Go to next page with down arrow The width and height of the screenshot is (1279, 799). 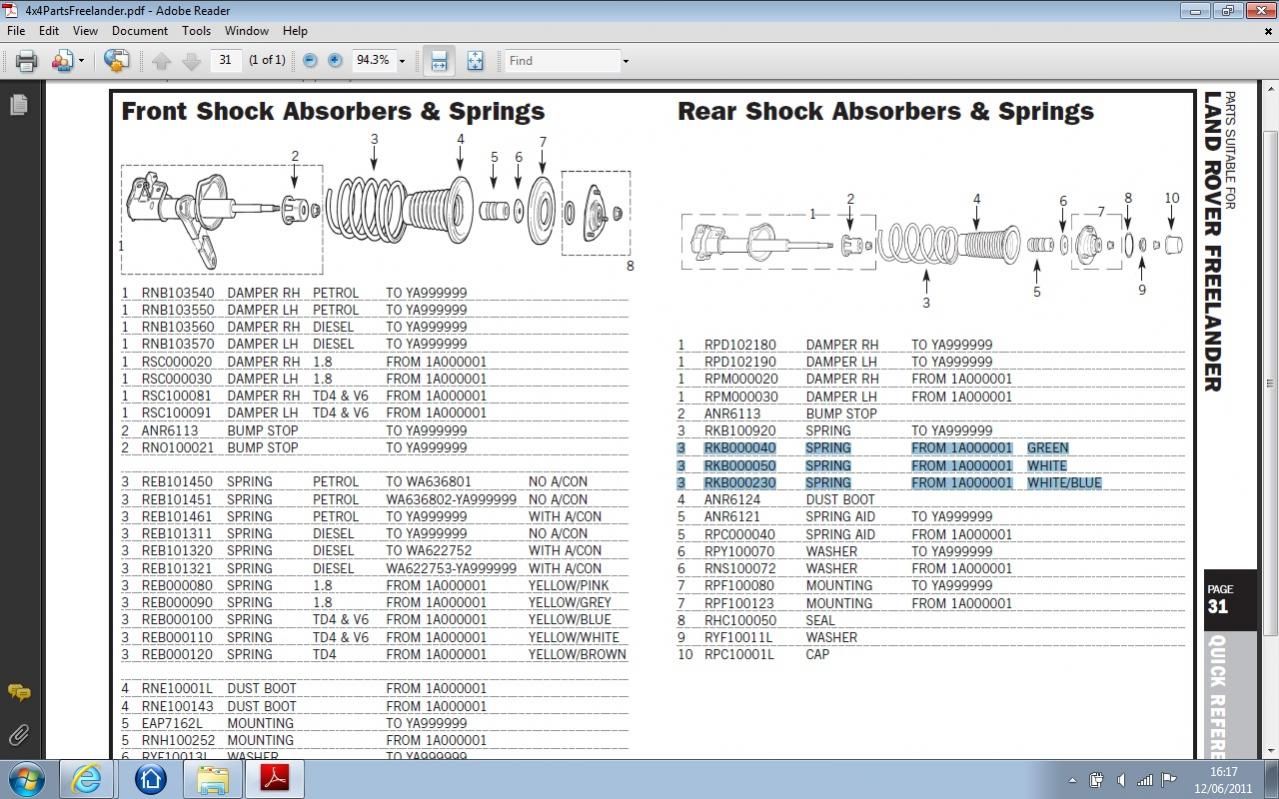coord(192,61)
